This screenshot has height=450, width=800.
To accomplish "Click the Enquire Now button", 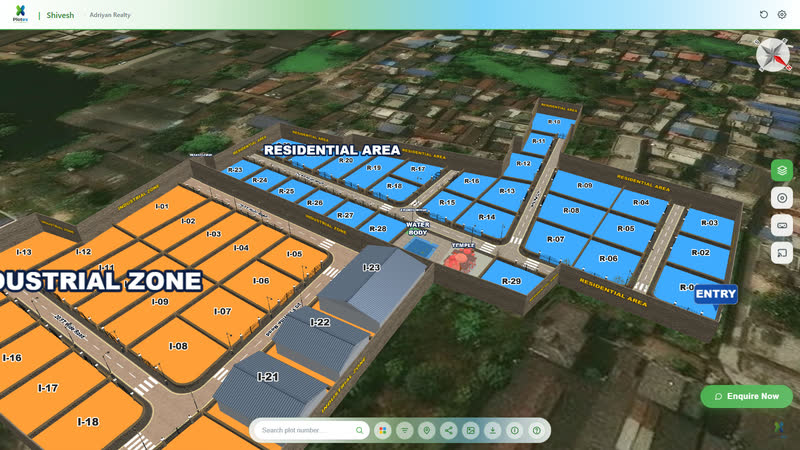I will pos(746,396).
